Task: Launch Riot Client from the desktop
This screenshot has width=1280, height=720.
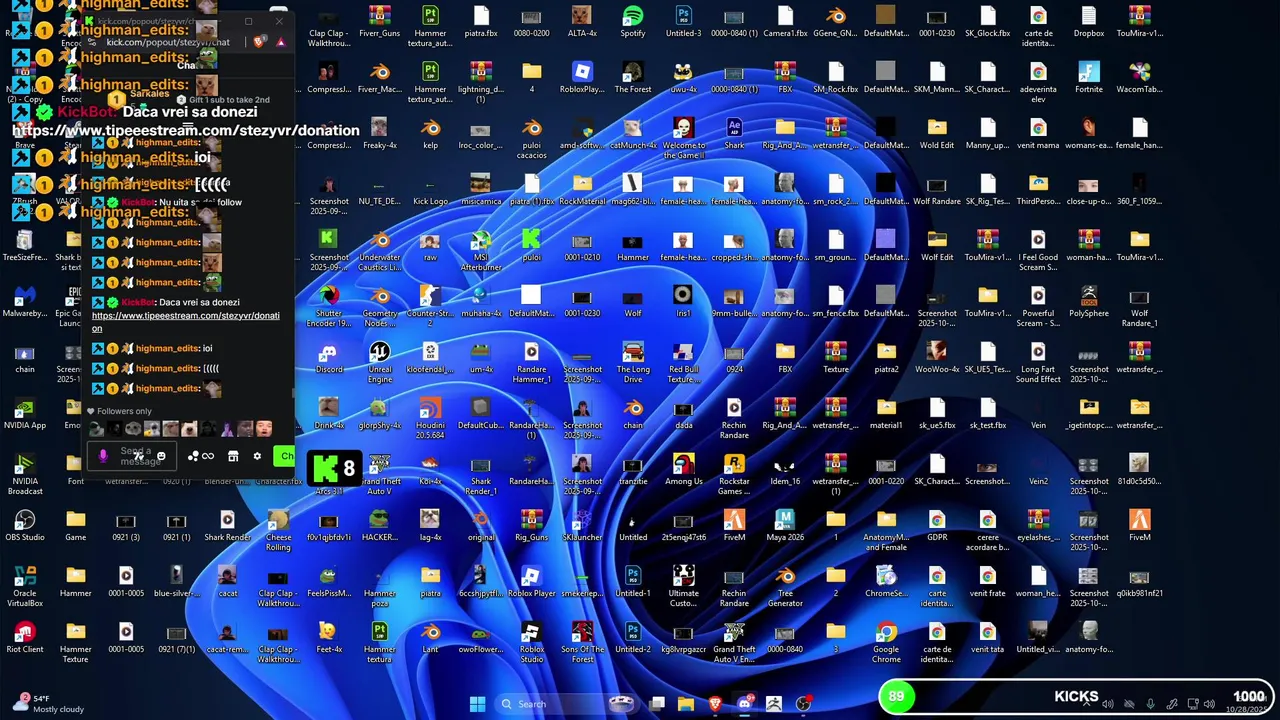Action: [x=25, y=638]
